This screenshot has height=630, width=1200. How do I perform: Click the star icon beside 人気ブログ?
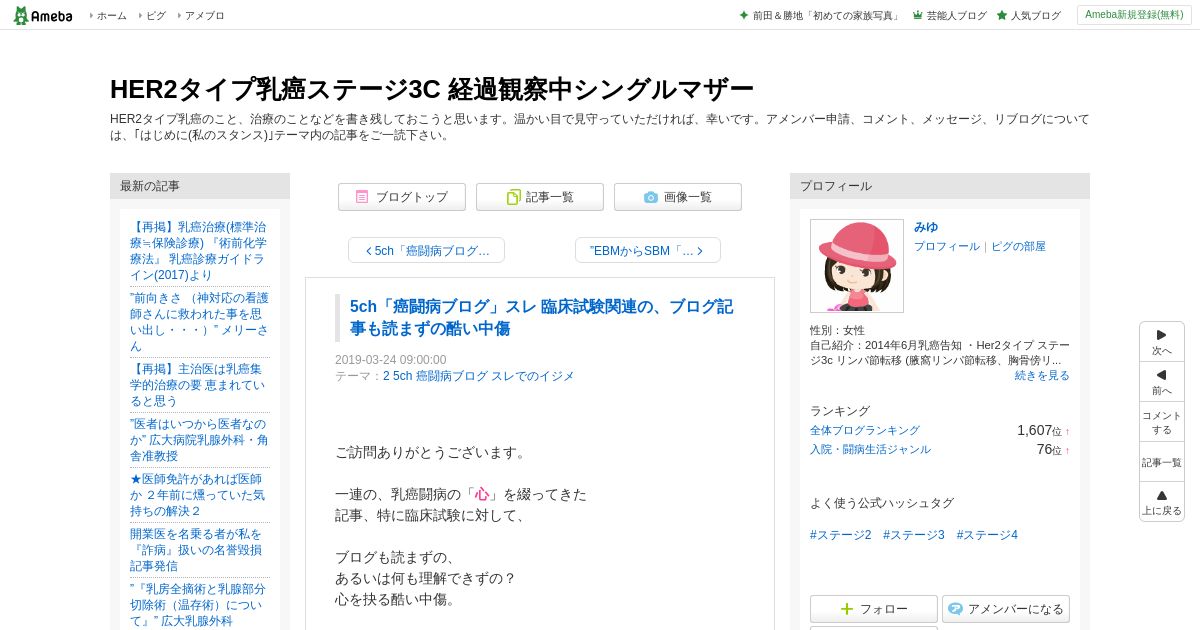tap(1001, 15)
